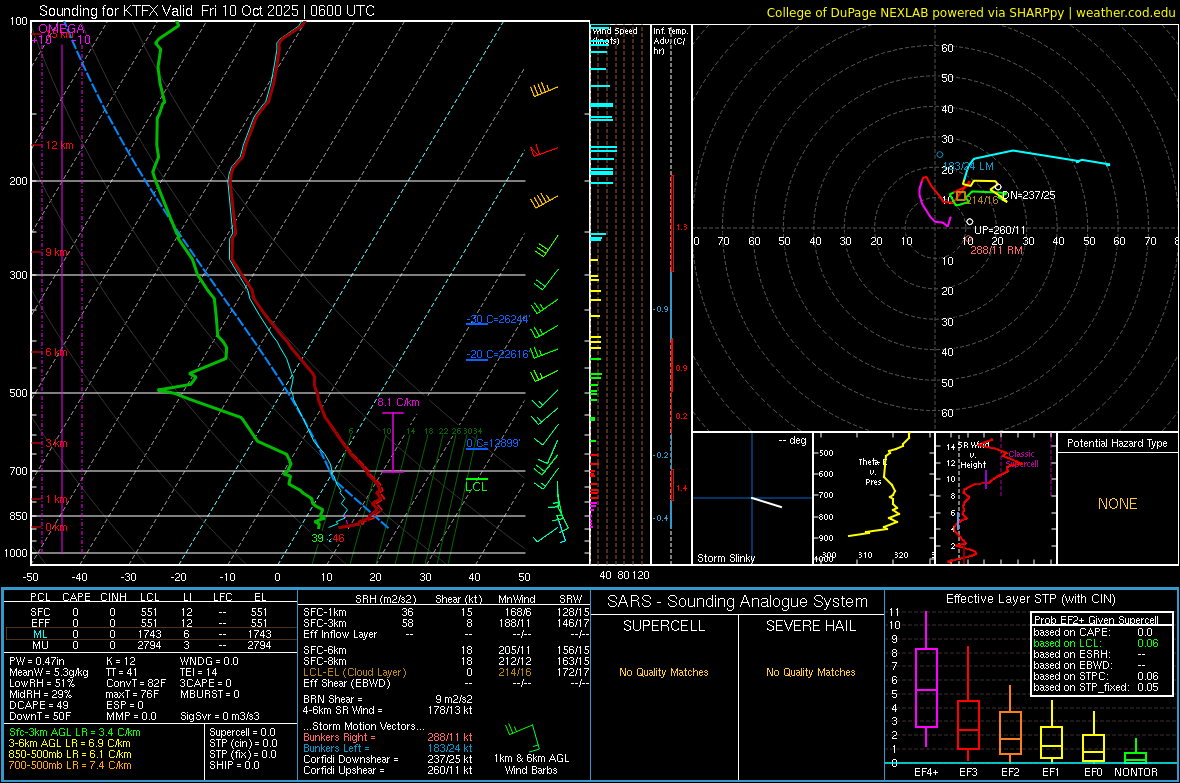Screen dimensions: 1180x783
Task: Click the Storm Slinky panel title
Action: pos(725,558)
